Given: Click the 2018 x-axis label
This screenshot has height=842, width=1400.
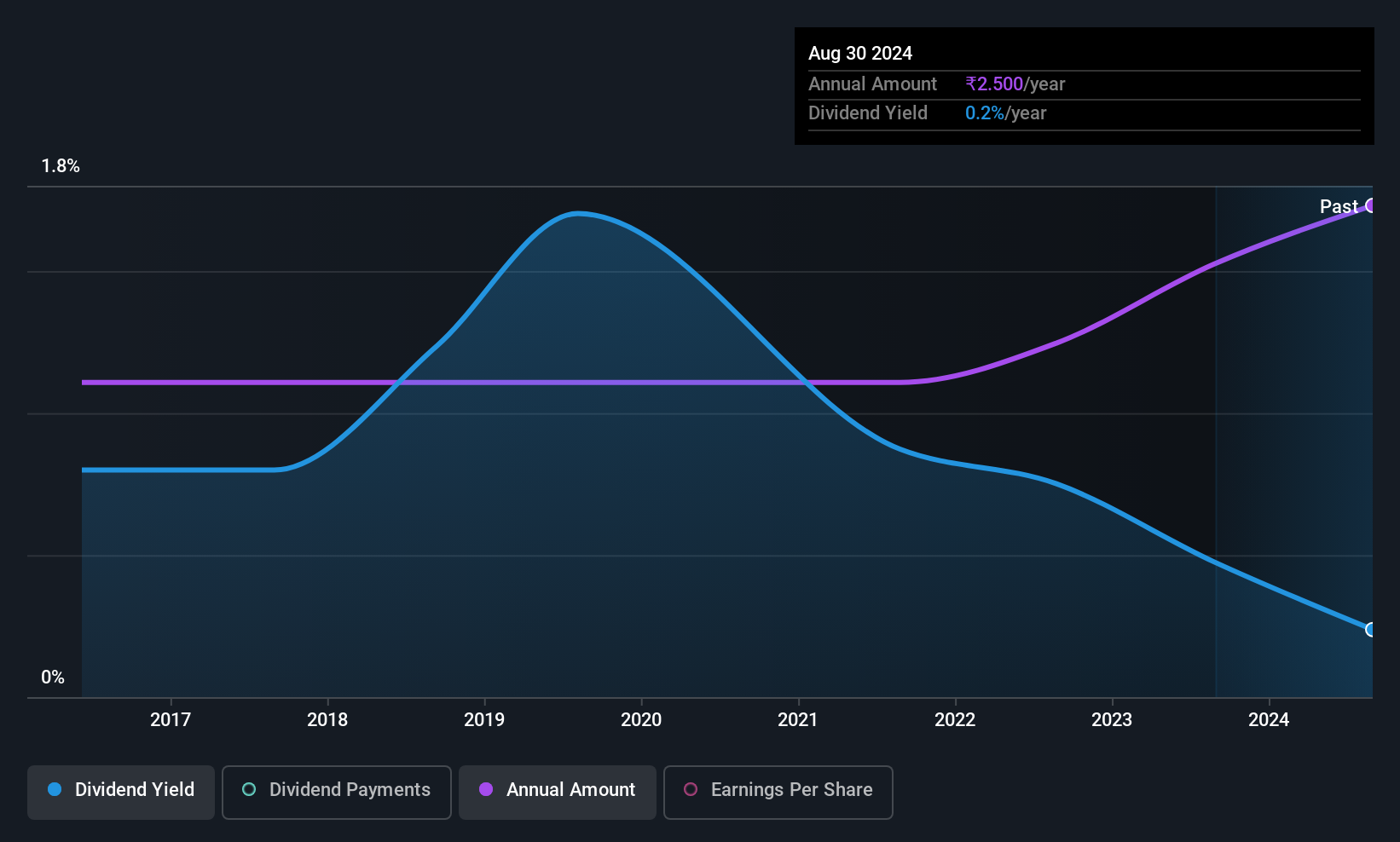Looking at the screenshot, I should click(x=327, y=720).
